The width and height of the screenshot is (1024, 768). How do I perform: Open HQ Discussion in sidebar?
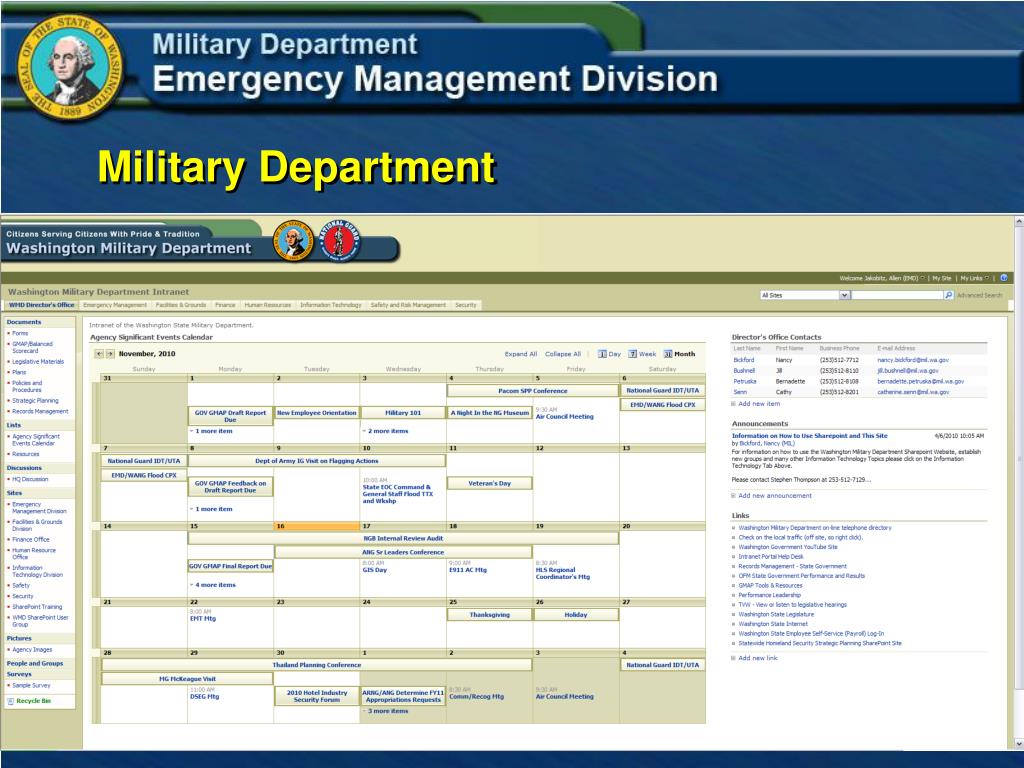pos(30,479)
